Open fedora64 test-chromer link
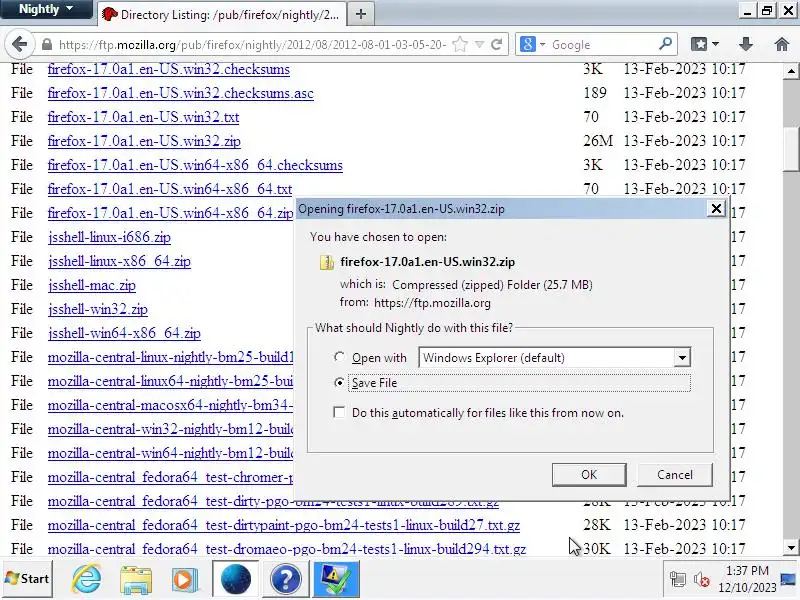The image size is (800, 600). tap(171, 477)
